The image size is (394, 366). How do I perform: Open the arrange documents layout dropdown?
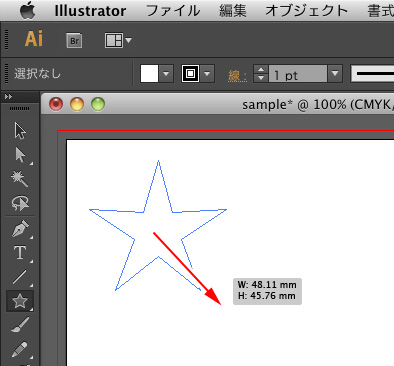(x=118, y=41)
